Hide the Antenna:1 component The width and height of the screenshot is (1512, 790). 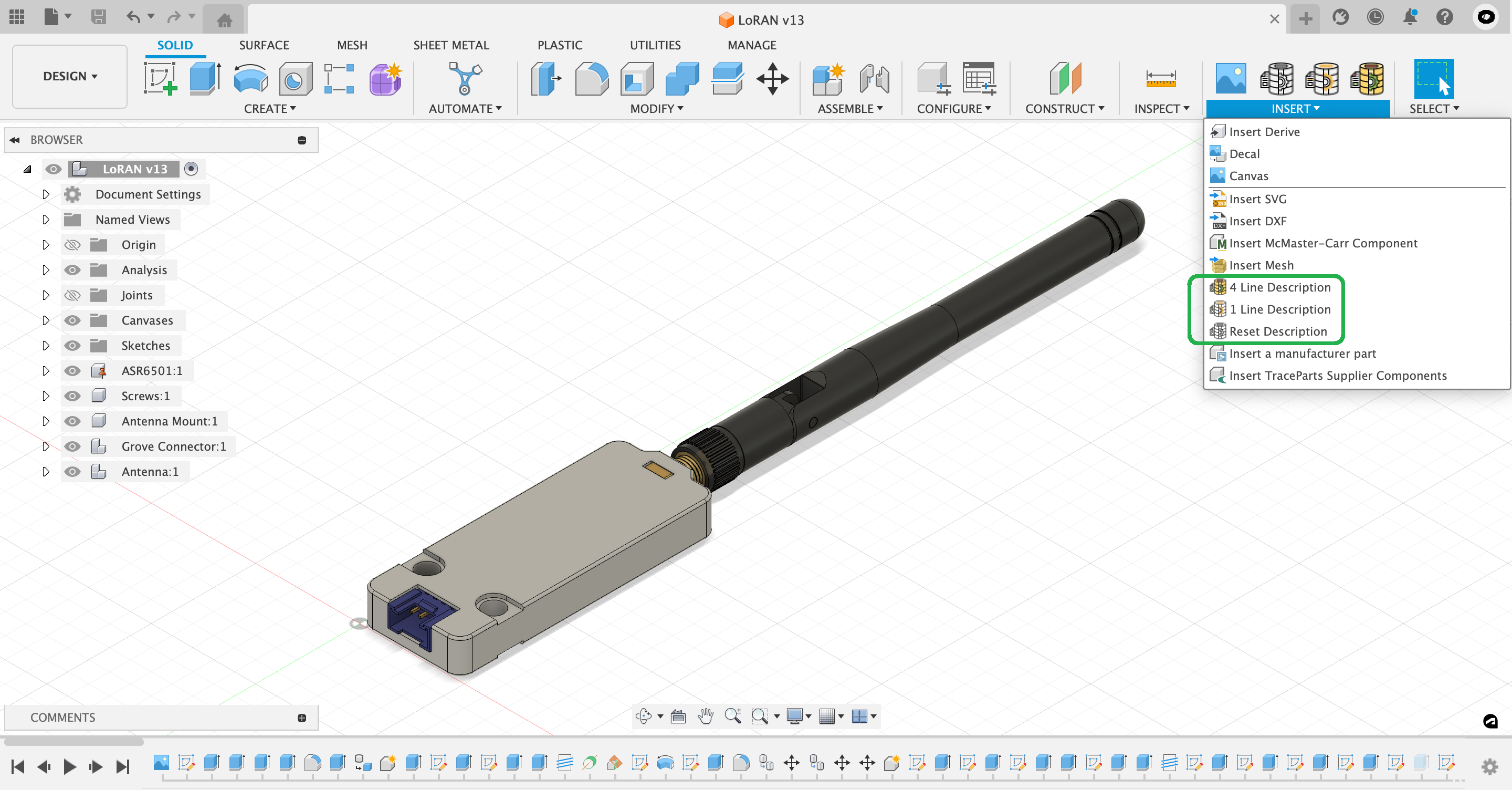(x=72, y=472)
